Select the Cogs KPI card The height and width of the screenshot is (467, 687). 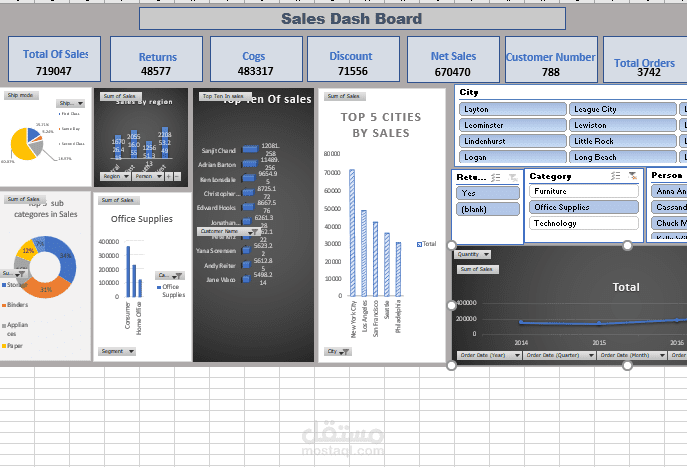click(x=256, y=59)
